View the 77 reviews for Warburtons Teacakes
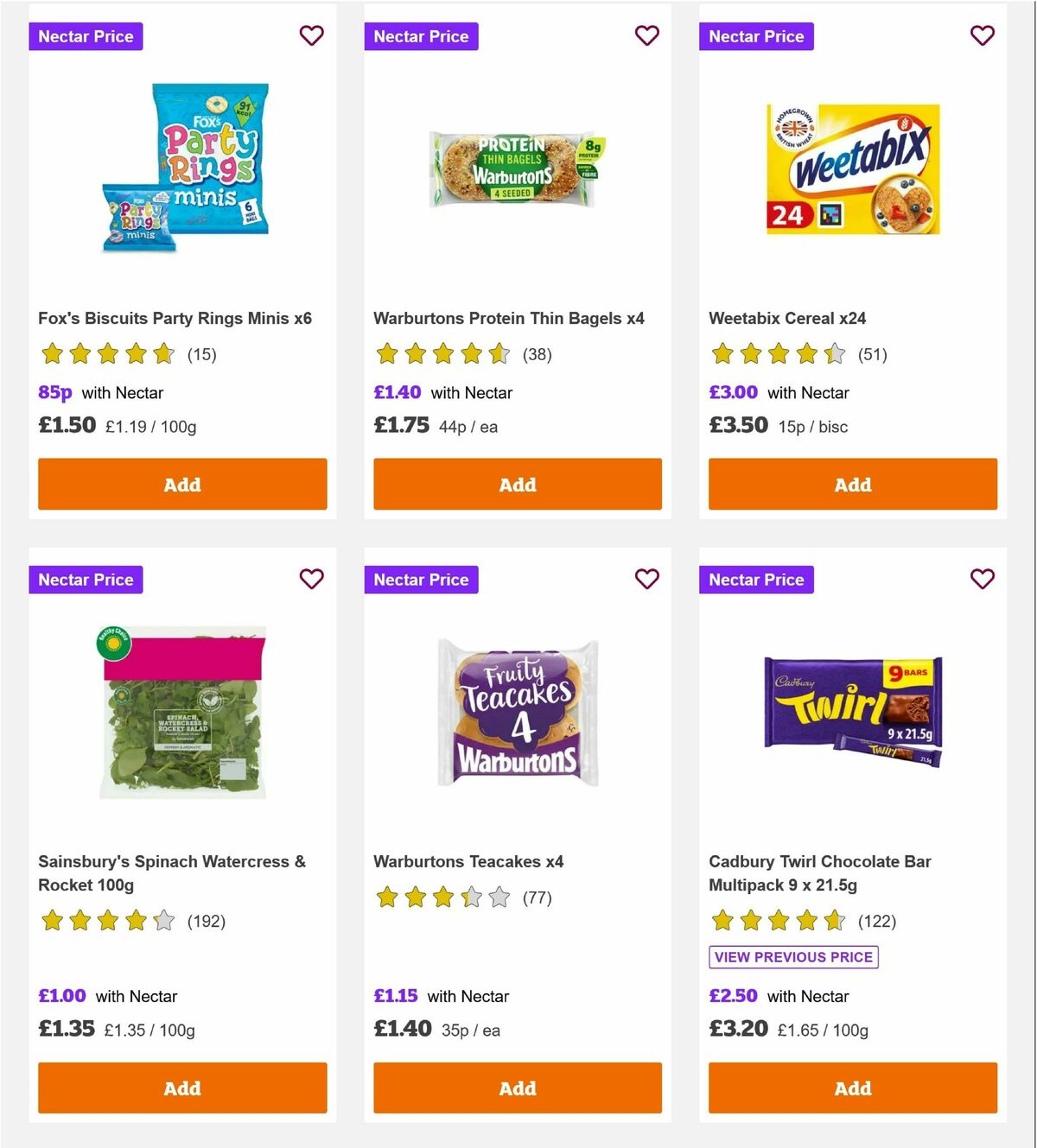The width and height of the screenshot is (1037, 1148). point(535,897)
